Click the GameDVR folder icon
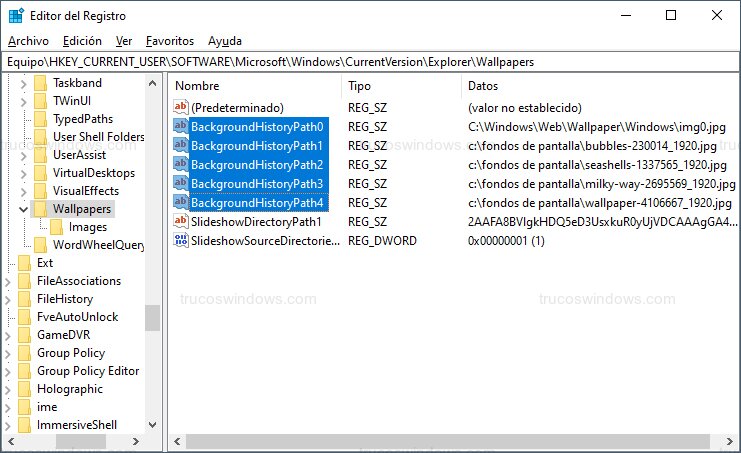The height and width of the screenshot is (453, 741). [x=24, y=335]
